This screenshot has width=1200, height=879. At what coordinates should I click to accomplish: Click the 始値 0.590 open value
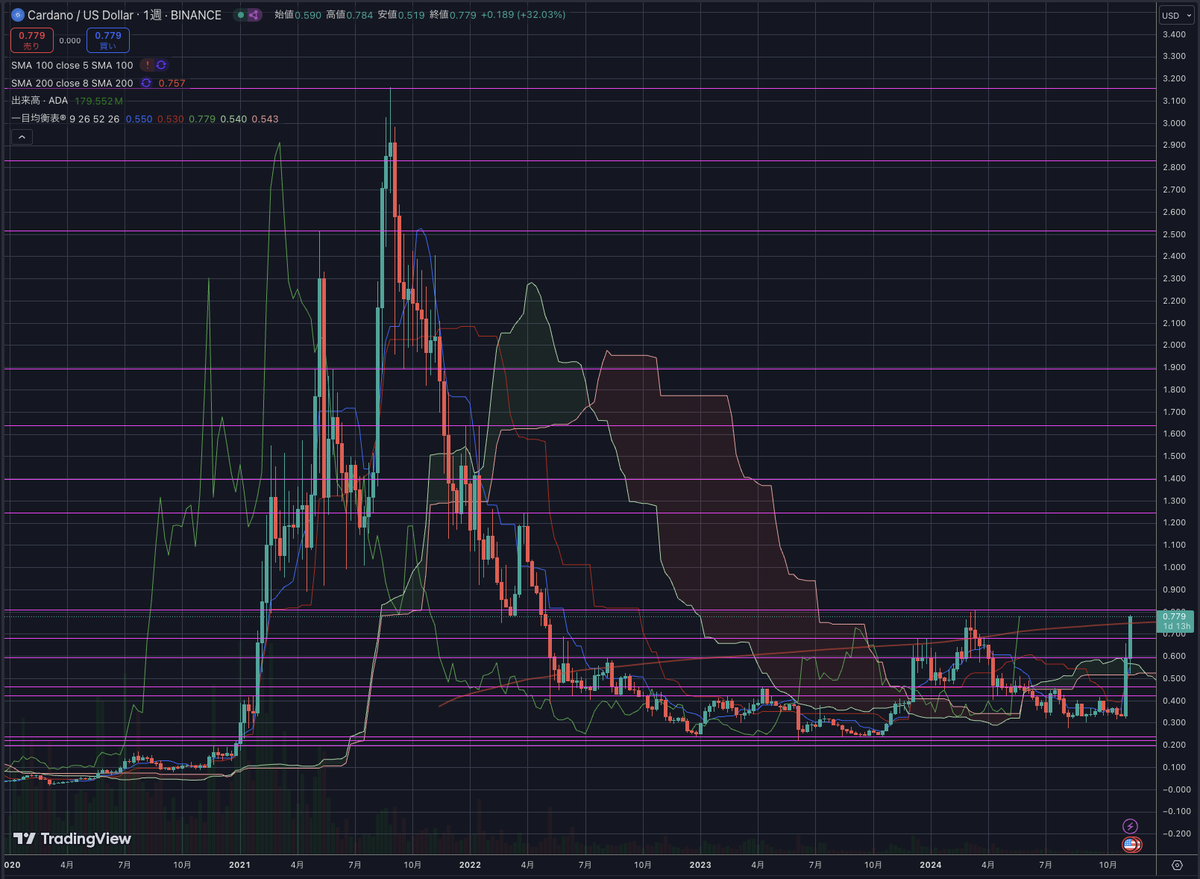[297, 15]
